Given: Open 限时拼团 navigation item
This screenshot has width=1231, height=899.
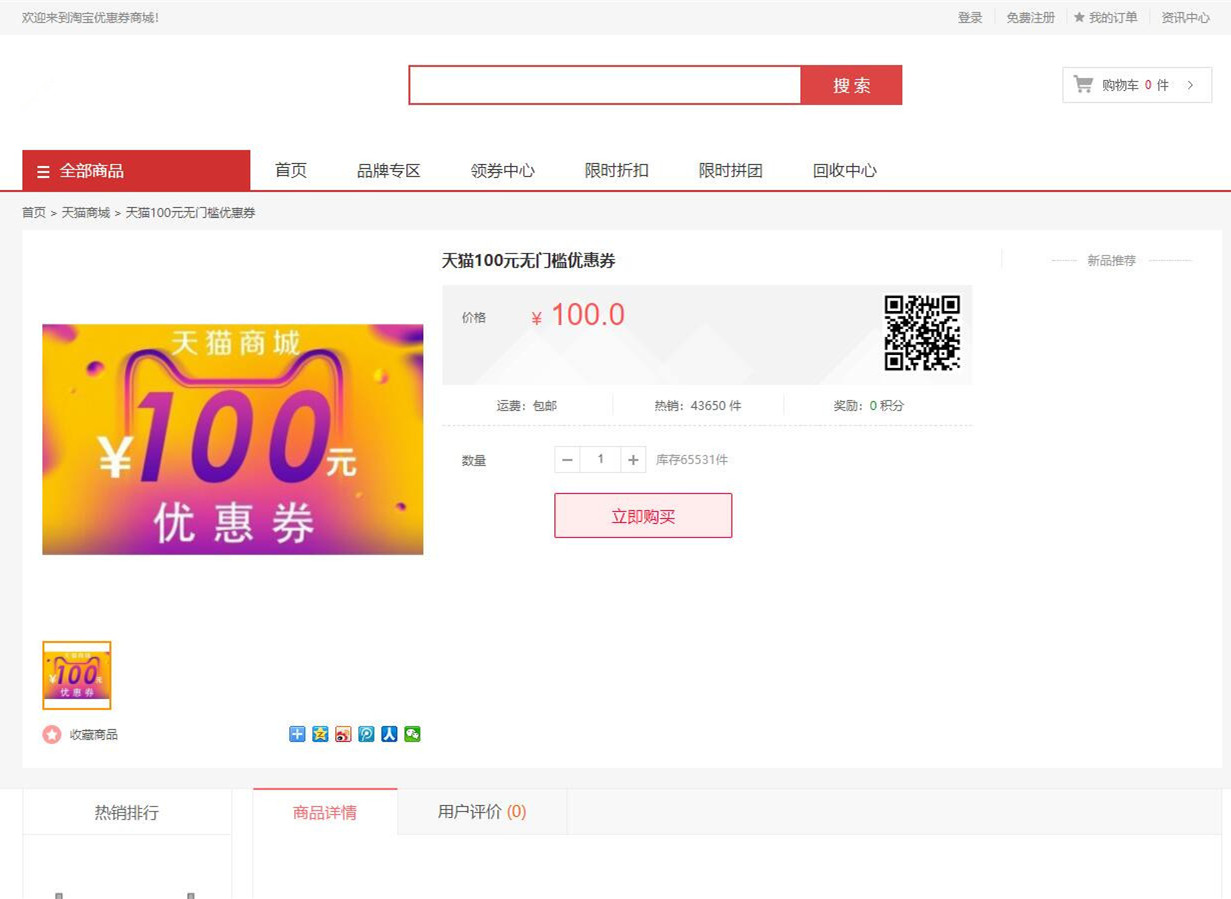Looking at the screenshot, I should (731, 170).
